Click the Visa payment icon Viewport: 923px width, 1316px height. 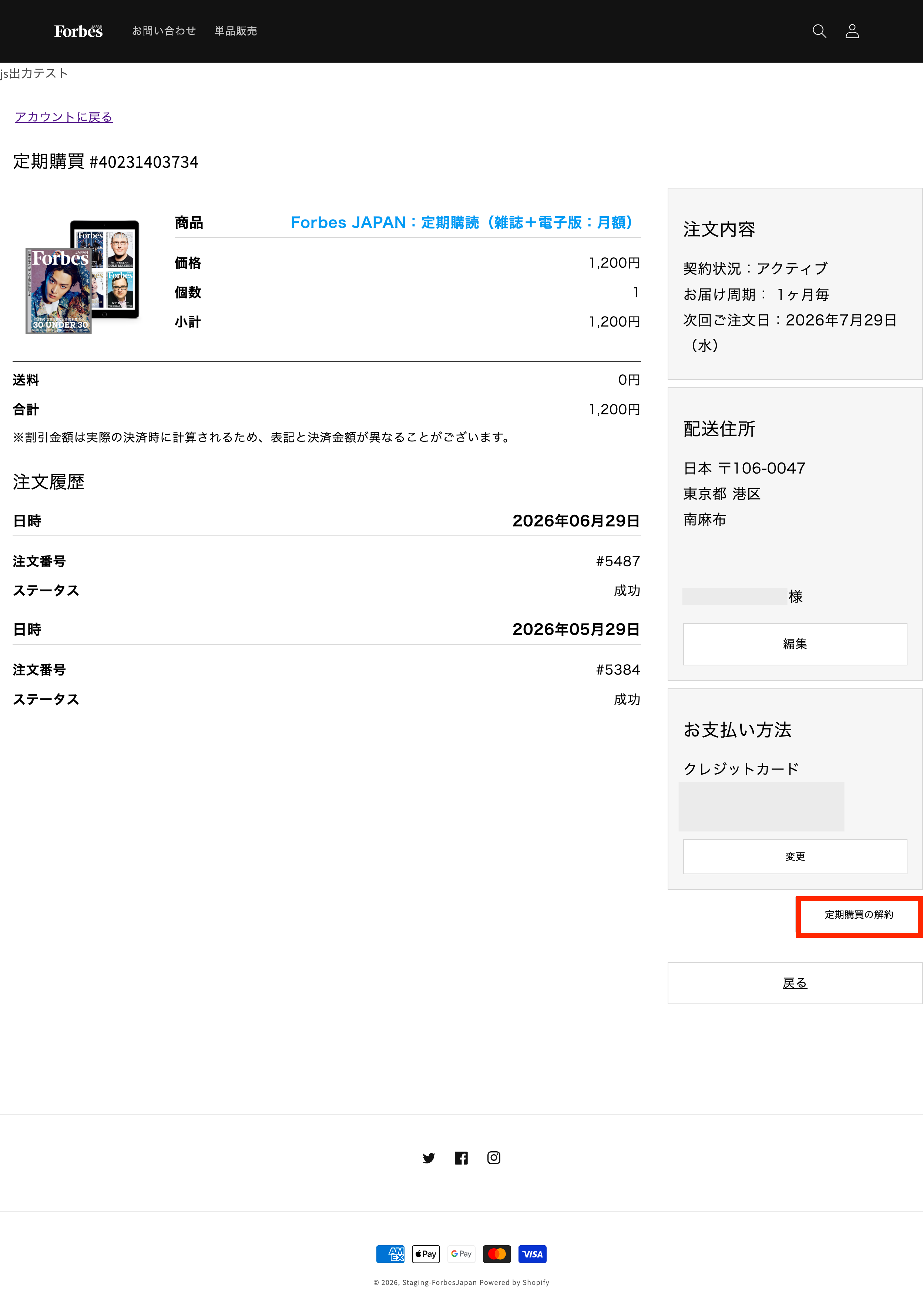532,1254
